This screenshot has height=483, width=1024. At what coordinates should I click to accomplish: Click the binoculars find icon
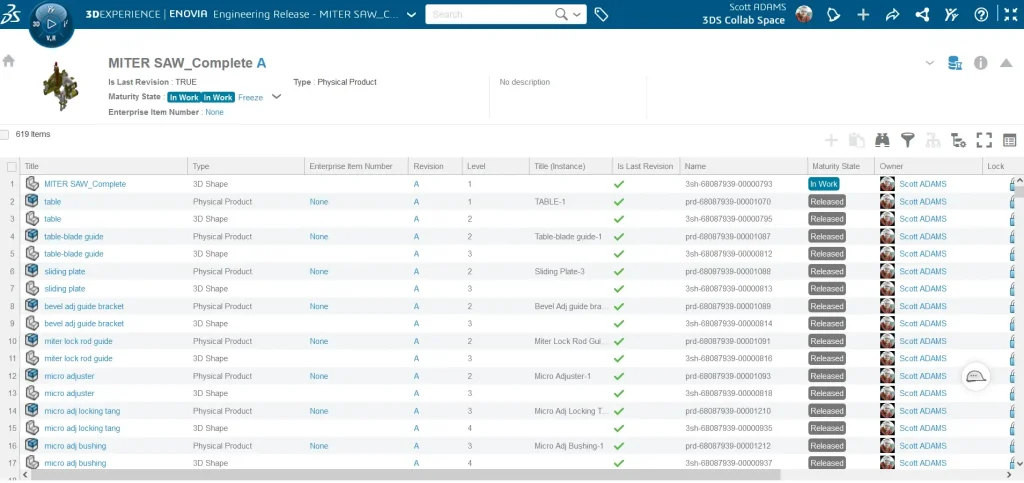pos(882,141)
